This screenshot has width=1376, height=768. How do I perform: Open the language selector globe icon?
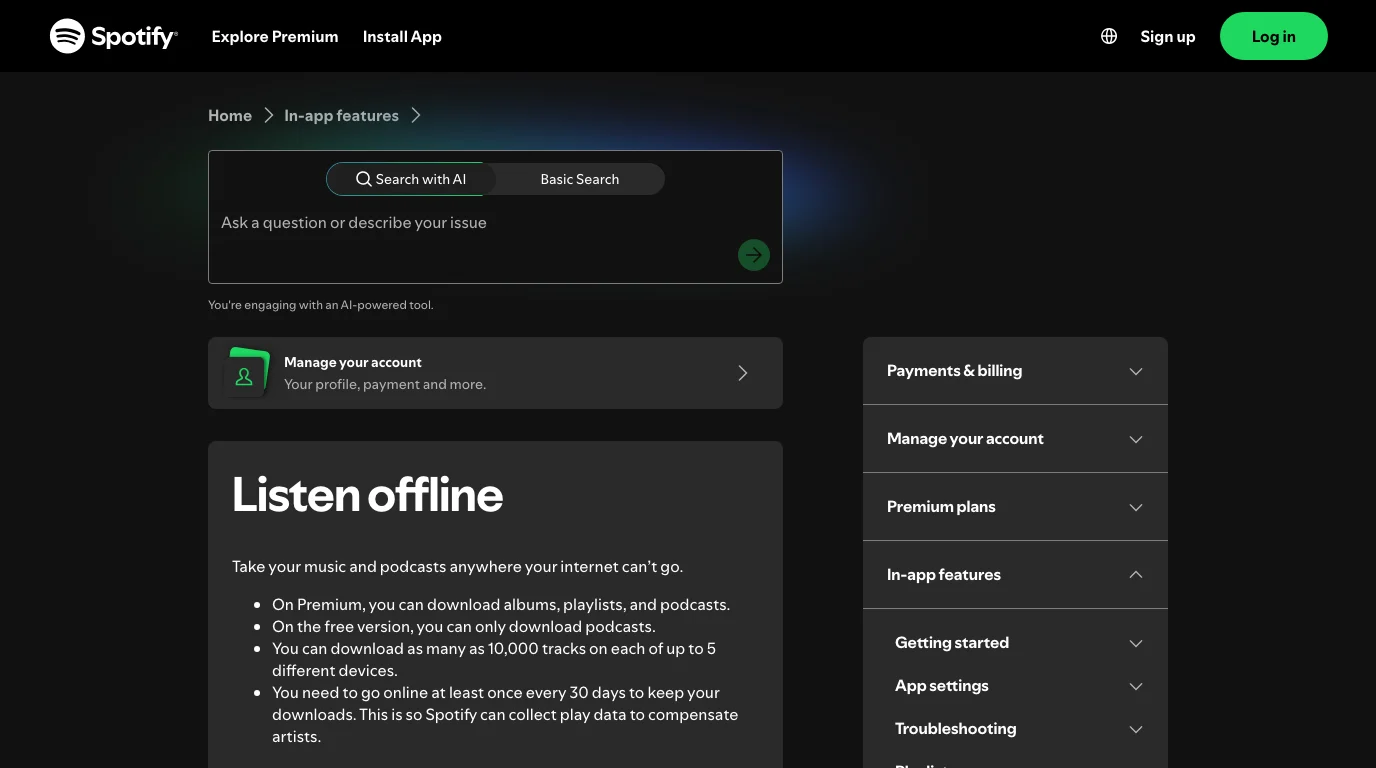click(1109, 36)
